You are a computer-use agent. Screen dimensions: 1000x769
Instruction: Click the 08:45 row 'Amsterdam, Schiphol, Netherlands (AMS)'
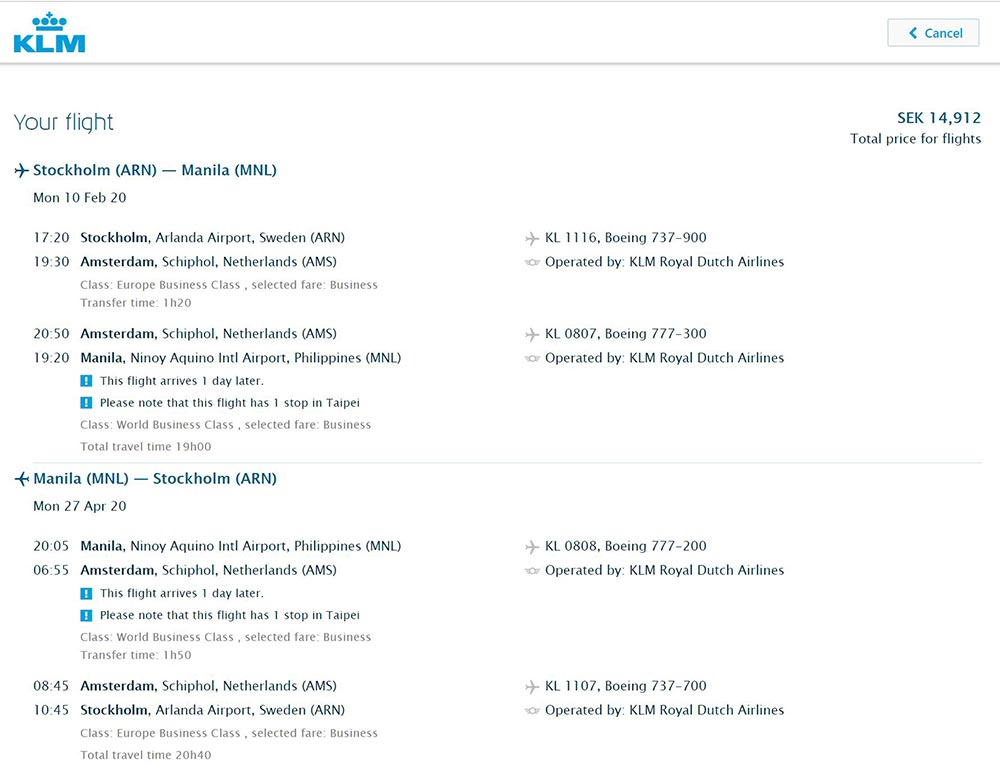click(x=209, y=686)
